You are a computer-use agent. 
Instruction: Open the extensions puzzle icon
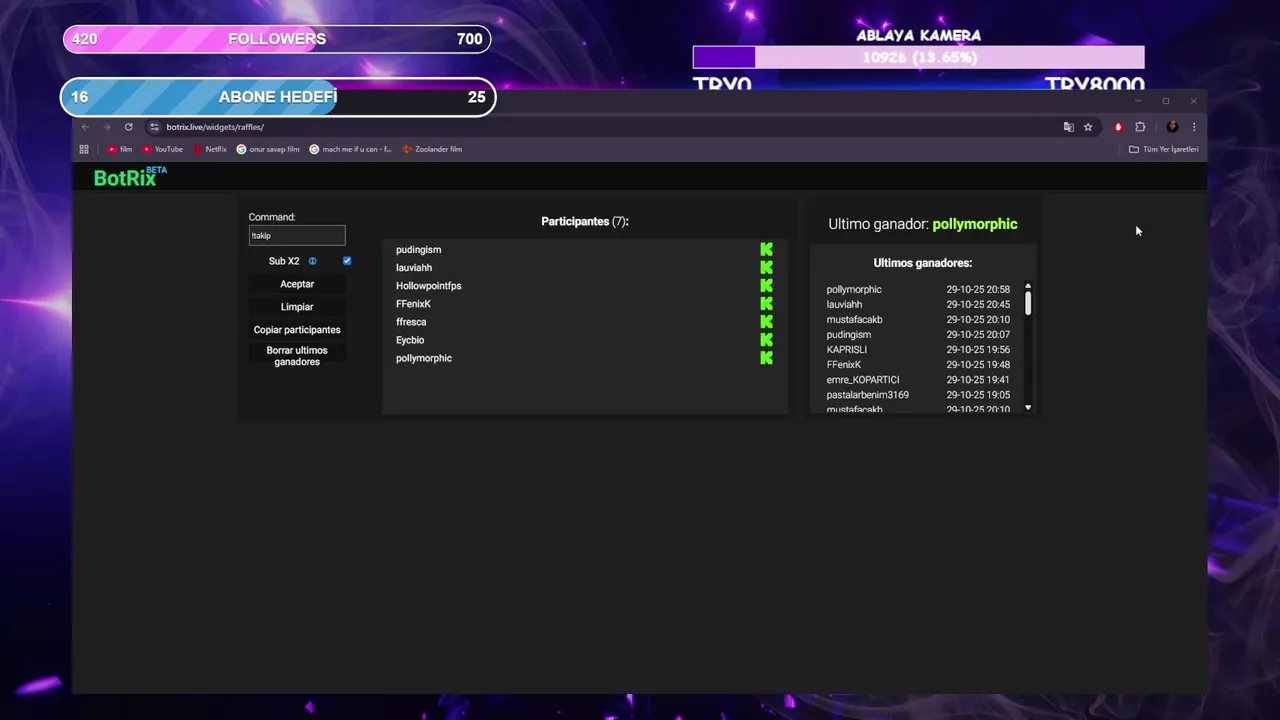click(x=1140, y=127)
